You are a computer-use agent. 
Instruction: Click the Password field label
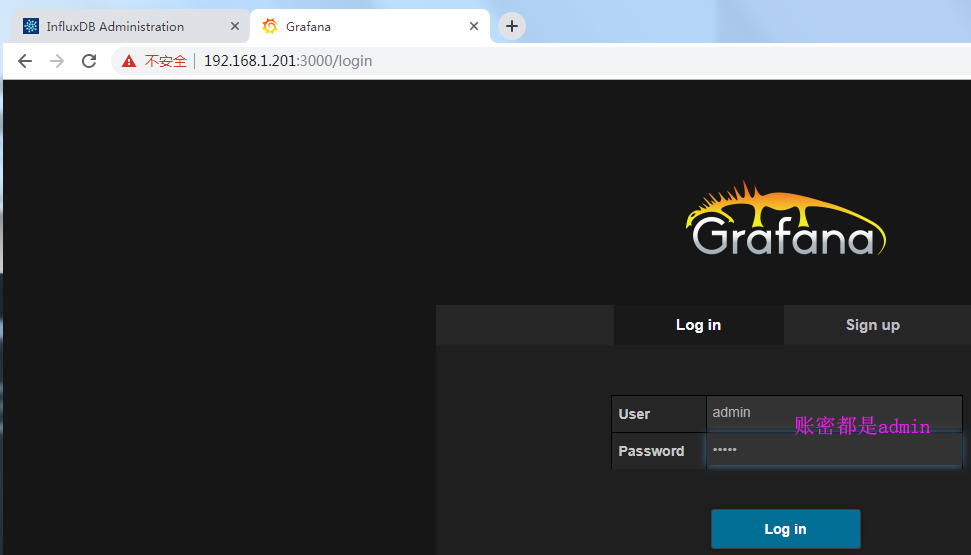click(651, 451)
